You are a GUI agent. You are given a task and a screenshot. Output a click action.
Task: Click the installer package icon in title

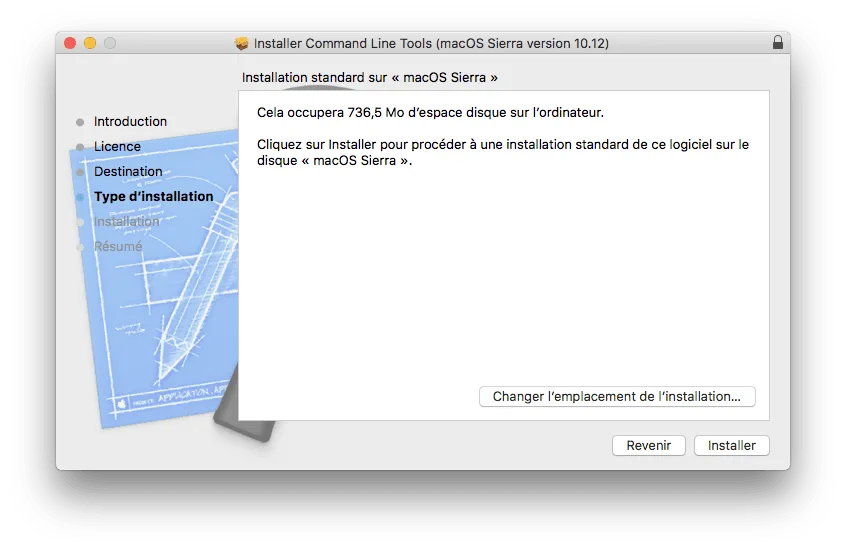(x=241, y=43)
